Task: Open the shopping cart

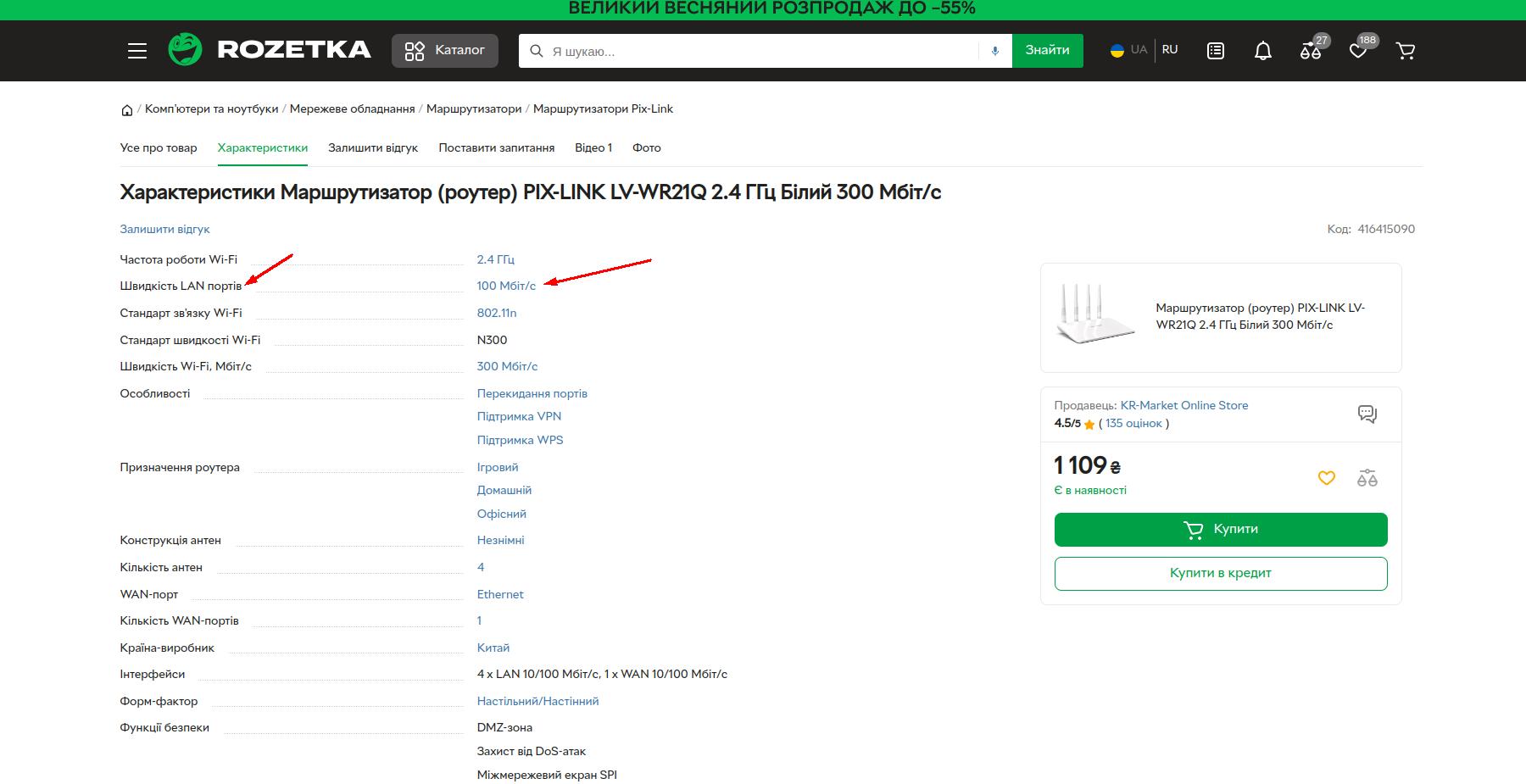Action: [x=1406, y=51]
